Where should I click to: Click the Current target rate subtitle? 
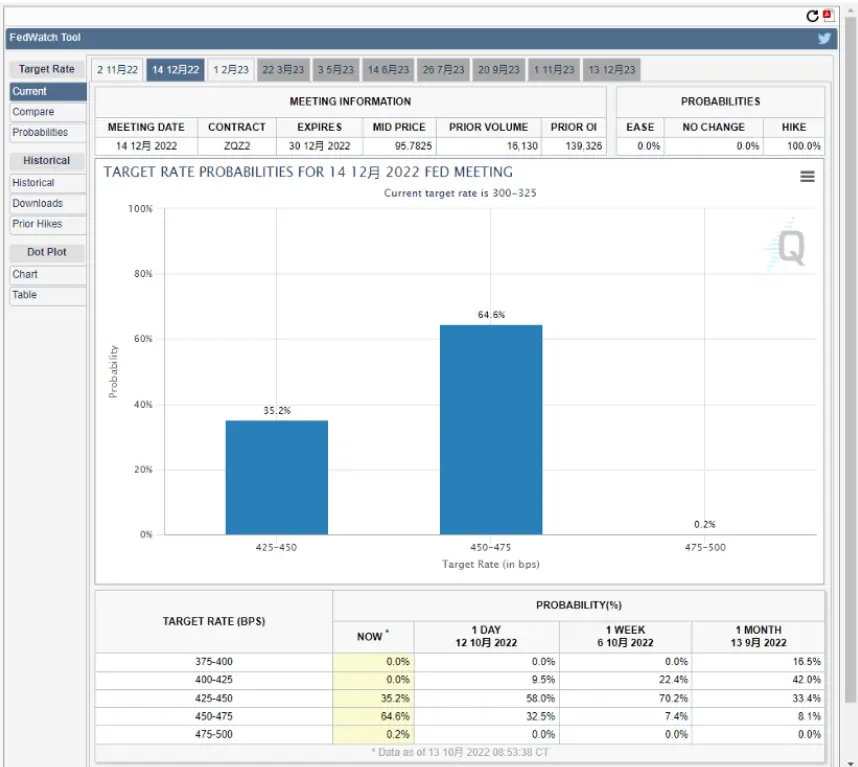click(460, 193)
